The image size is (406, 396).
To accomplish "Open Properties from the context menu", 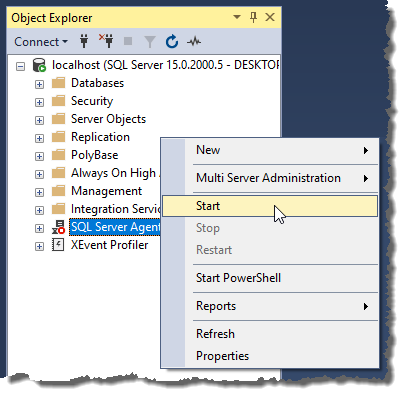I will (x=270, y=356).
